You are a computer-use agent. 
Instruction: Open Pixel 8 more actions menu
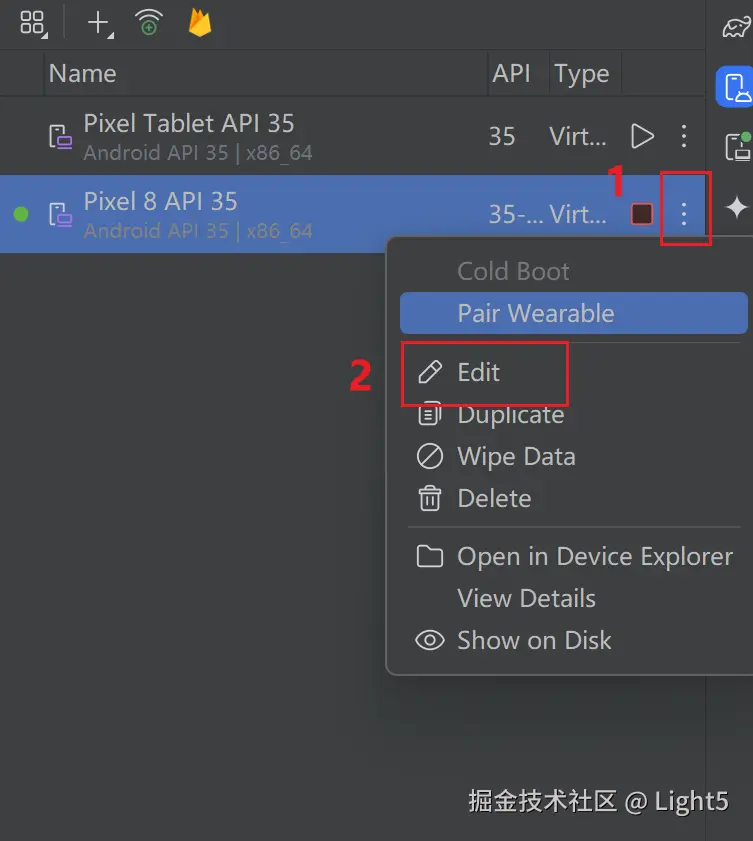coord(684,213)
